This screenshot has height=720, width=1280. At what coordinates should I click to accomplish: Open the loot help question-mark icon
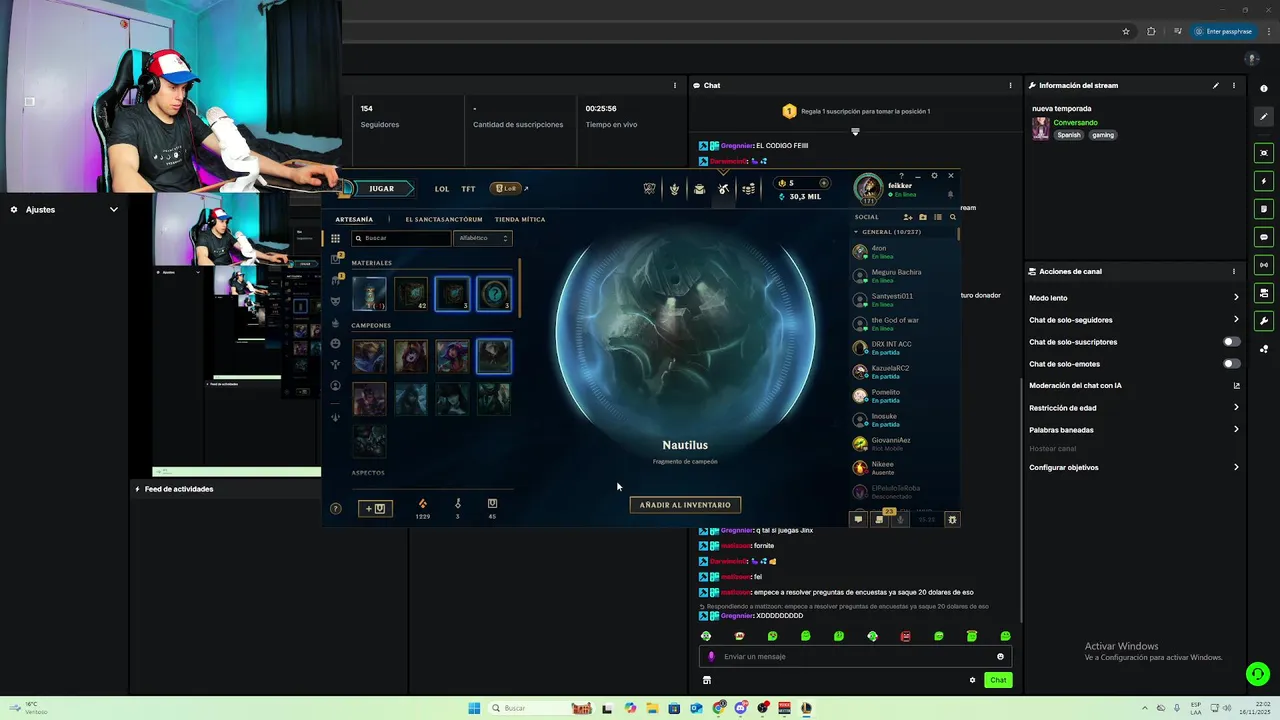[x=335, y=509]
